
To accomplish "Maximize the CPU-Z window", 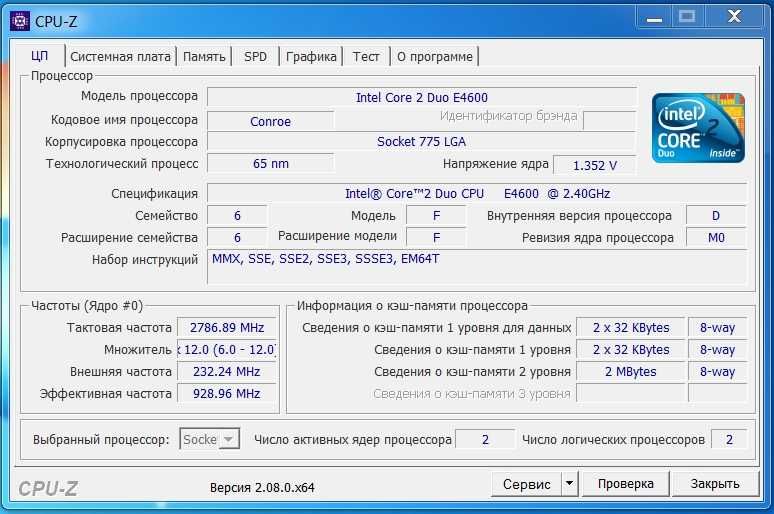I will click(687, 17).
